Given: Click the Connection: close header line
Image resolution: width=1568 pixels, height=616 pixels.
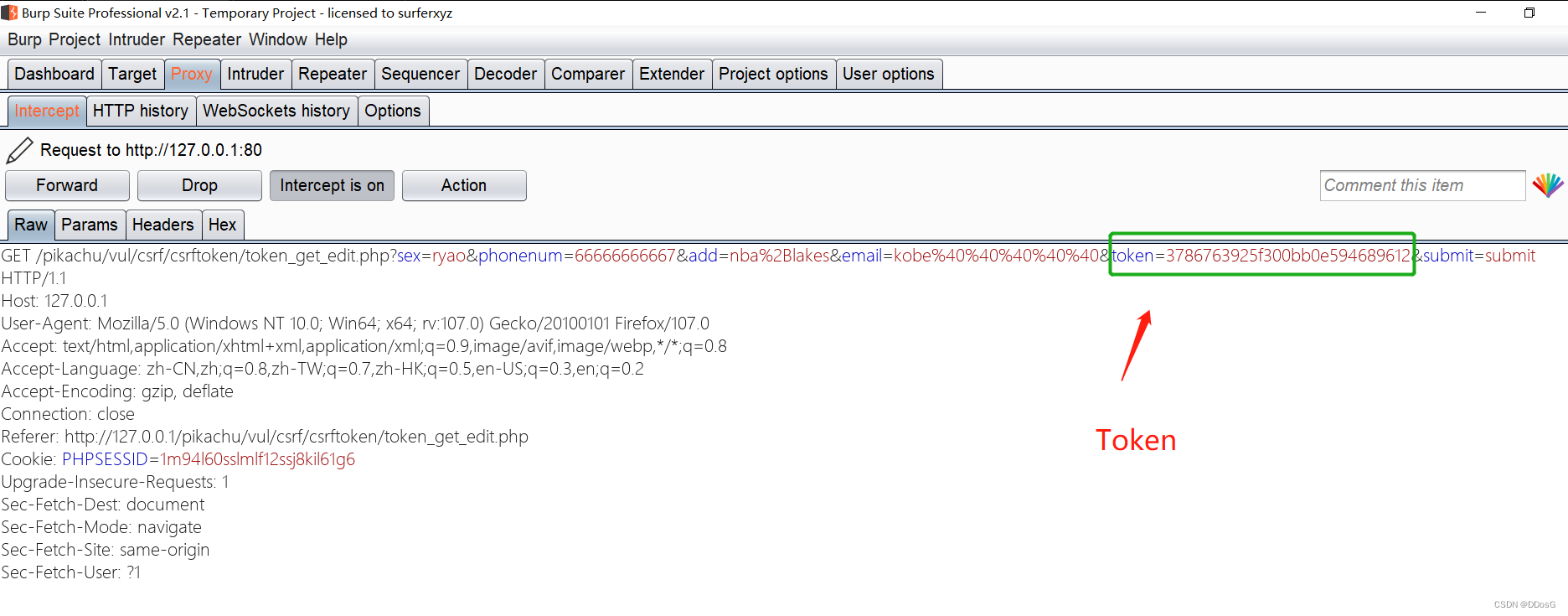Looking at the screenshot, I should (x=68, y=414).
